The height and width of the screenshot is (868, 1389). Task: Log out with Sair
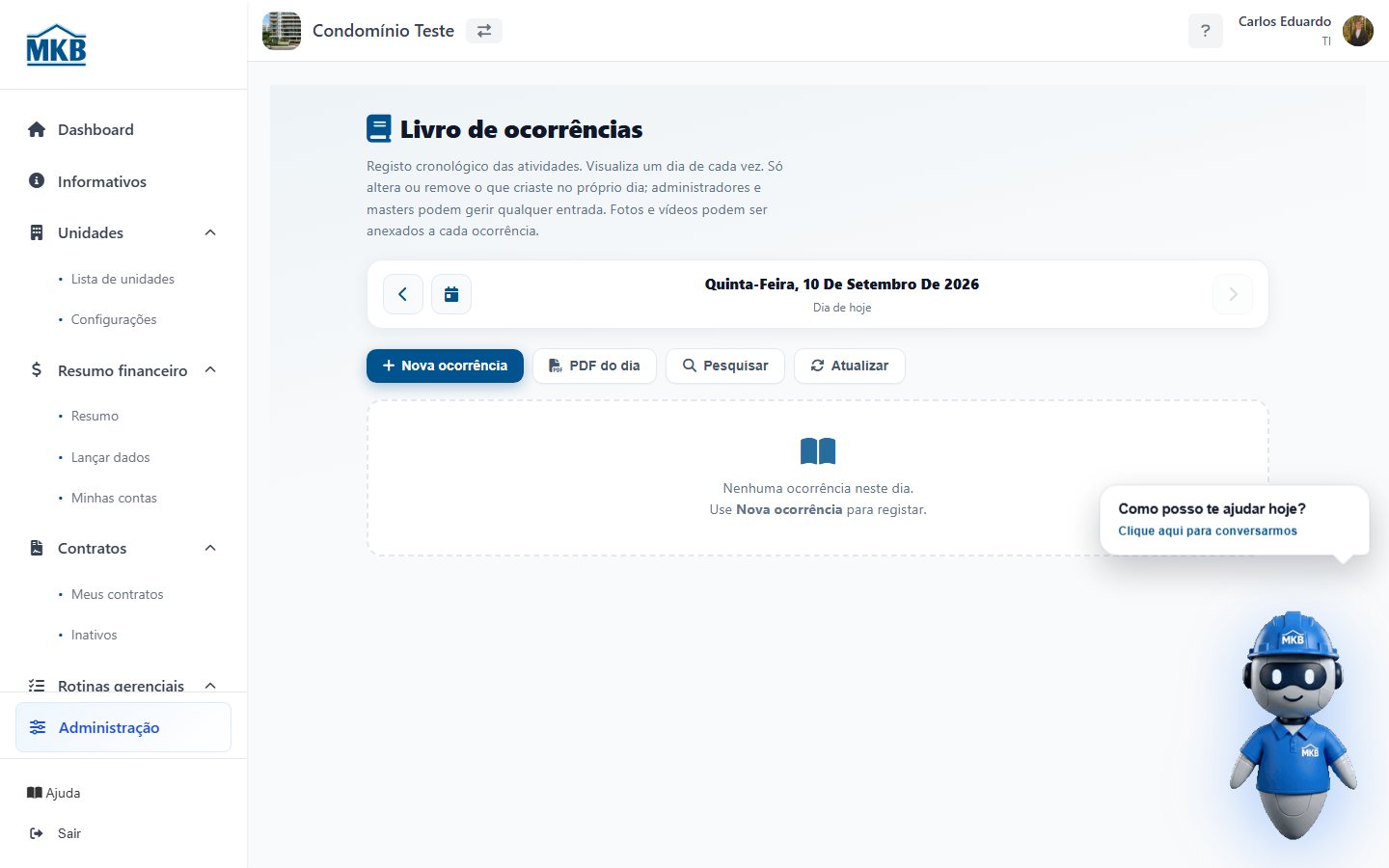point(56,833)
